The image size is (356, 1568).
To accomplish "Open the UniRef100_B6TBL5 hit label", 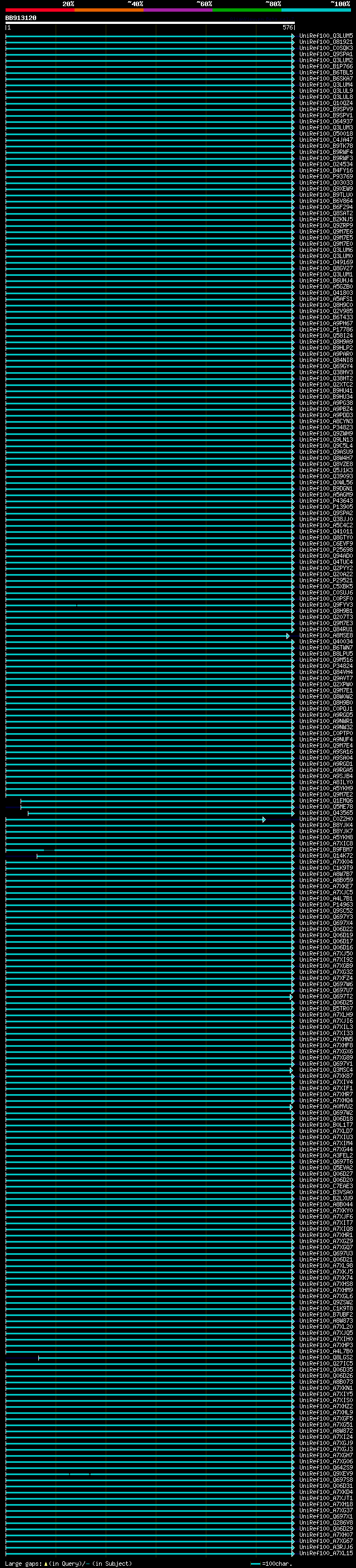I will (326, 72).
